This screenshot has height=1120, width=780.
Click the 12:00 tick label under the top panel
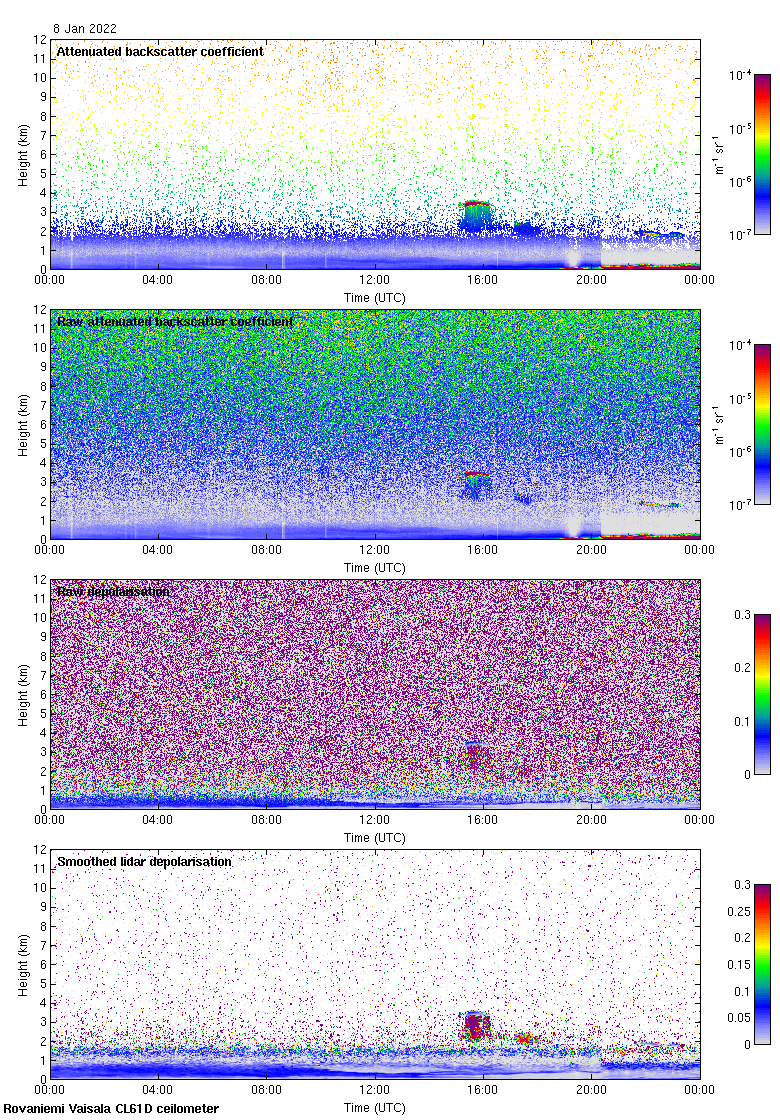coord(374,280)
